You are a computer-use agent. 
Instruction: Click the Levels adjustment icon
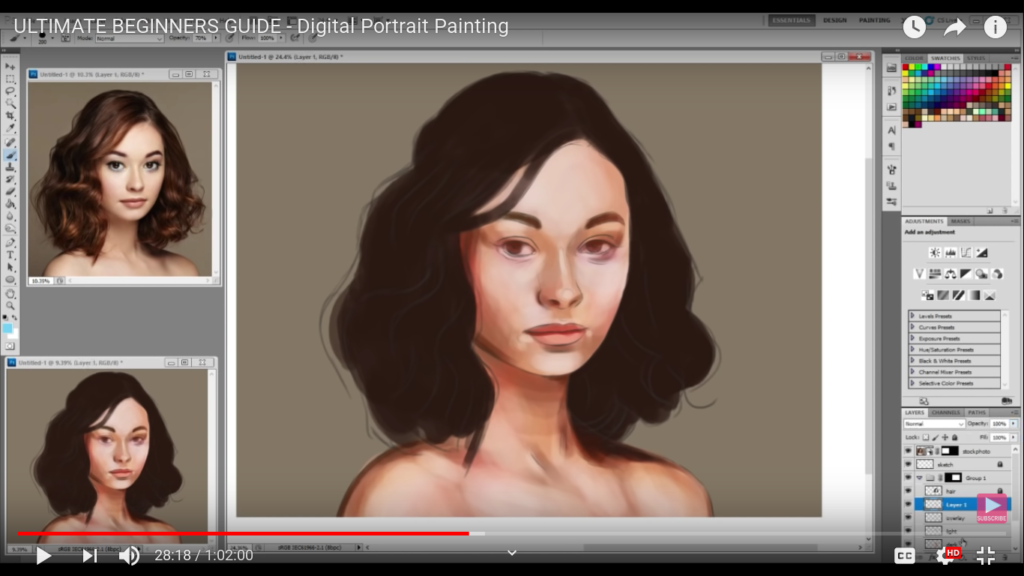950,253
